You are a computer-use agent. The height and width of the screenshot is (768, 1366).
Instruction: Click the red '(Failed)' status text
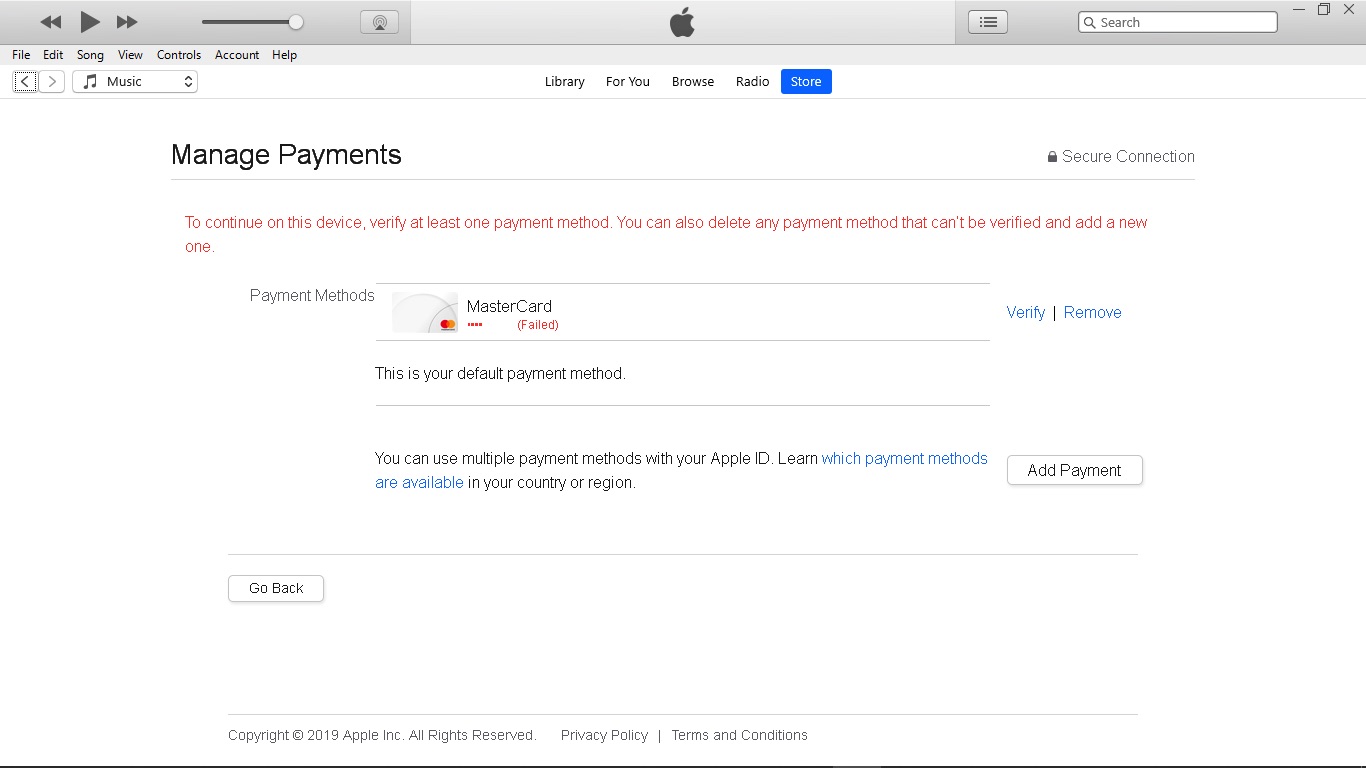point(538,325)
